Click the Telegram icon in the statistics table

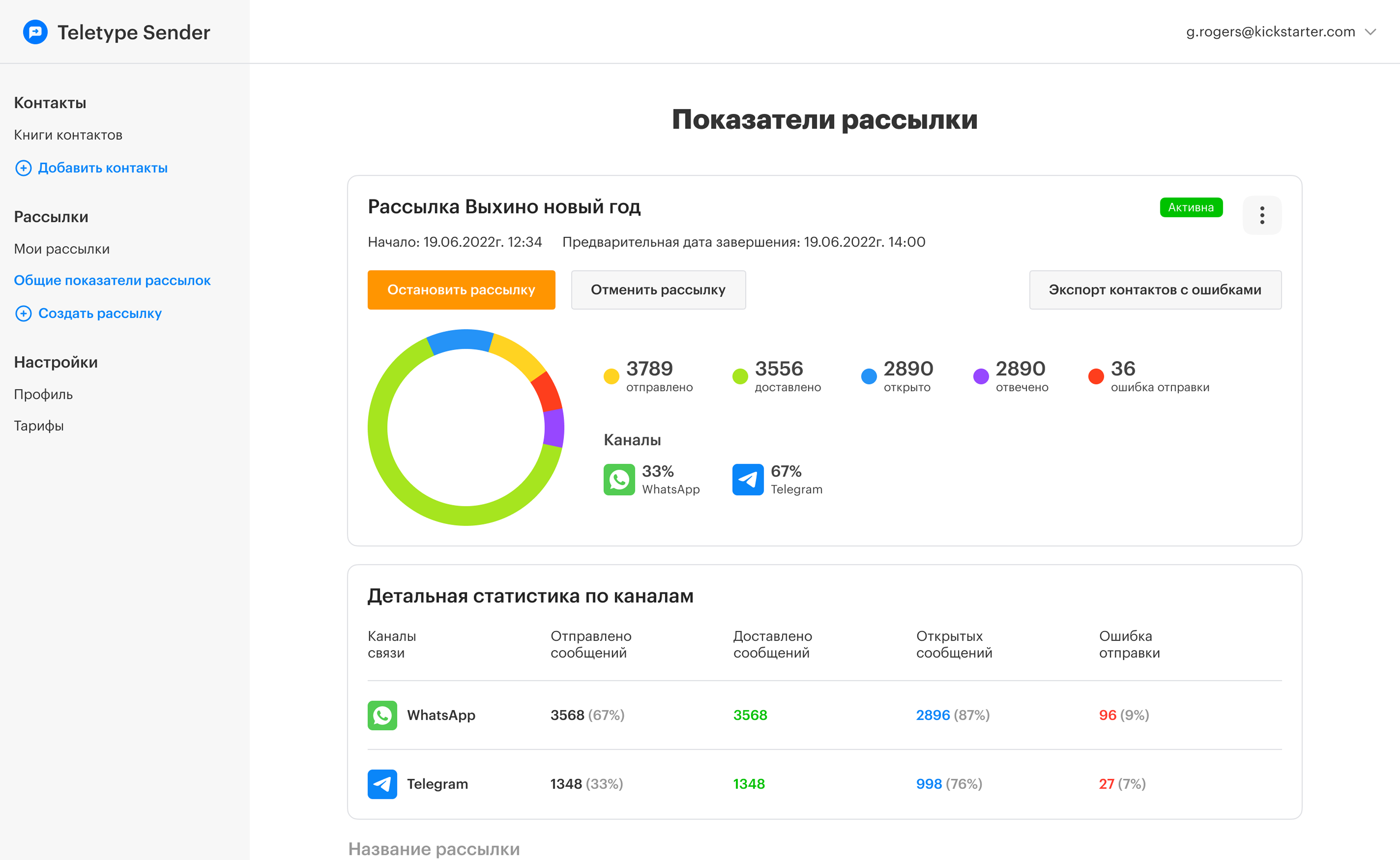pos(382,784)
